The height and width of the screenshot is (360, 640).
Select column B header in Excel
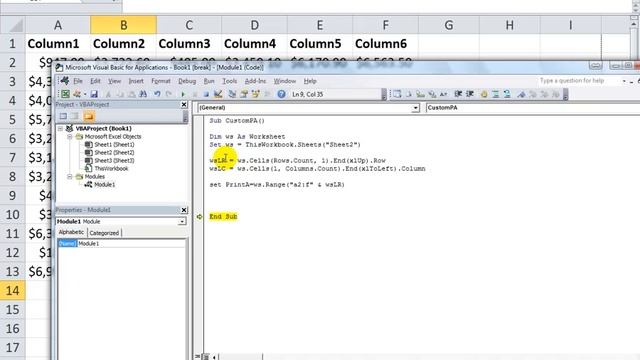[123, 25]
